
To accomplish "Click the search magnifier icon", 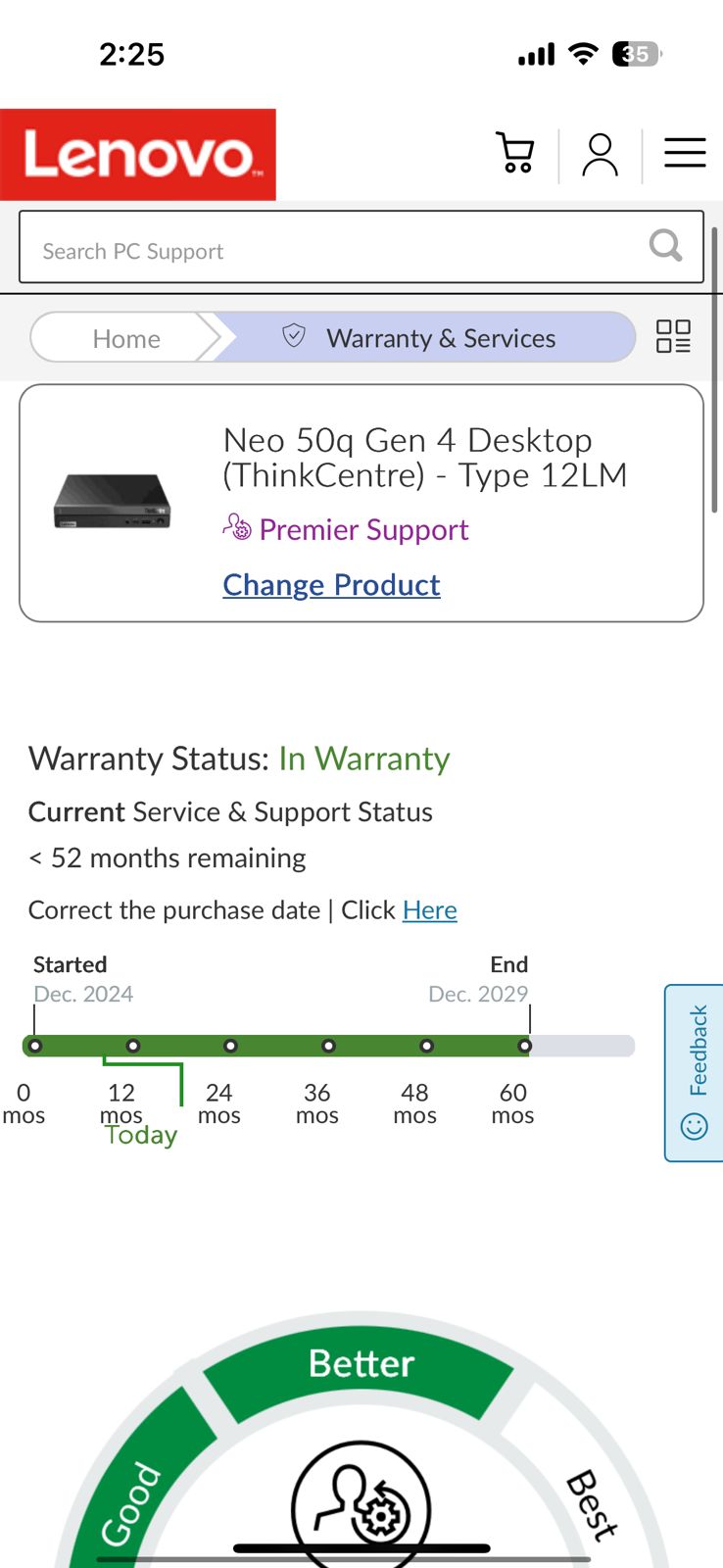I will 665,246.
